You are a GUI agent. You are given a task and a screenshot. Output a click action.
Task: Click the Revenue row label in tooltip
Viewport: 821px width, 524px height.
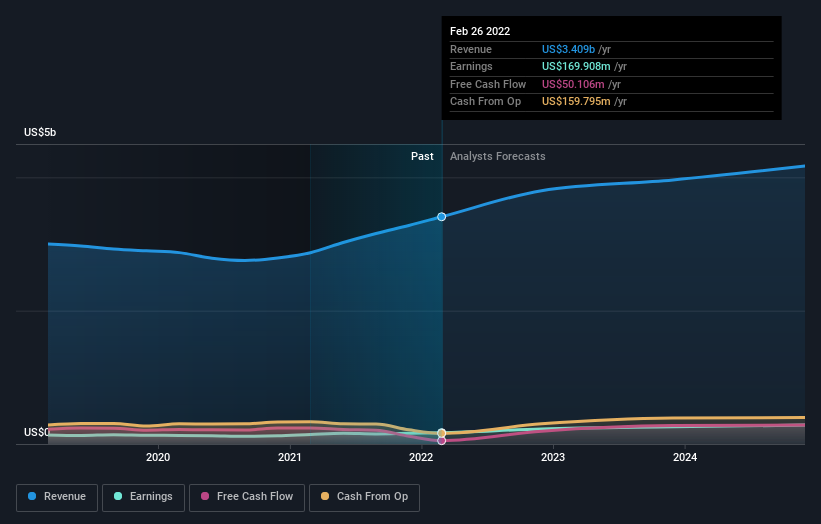(471, 49)
